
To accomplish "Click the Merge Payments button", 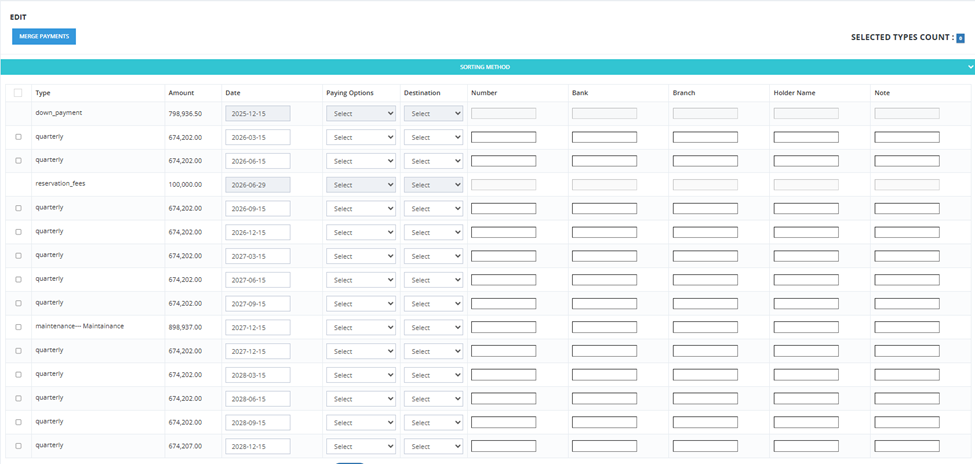I will pos(44,37).
